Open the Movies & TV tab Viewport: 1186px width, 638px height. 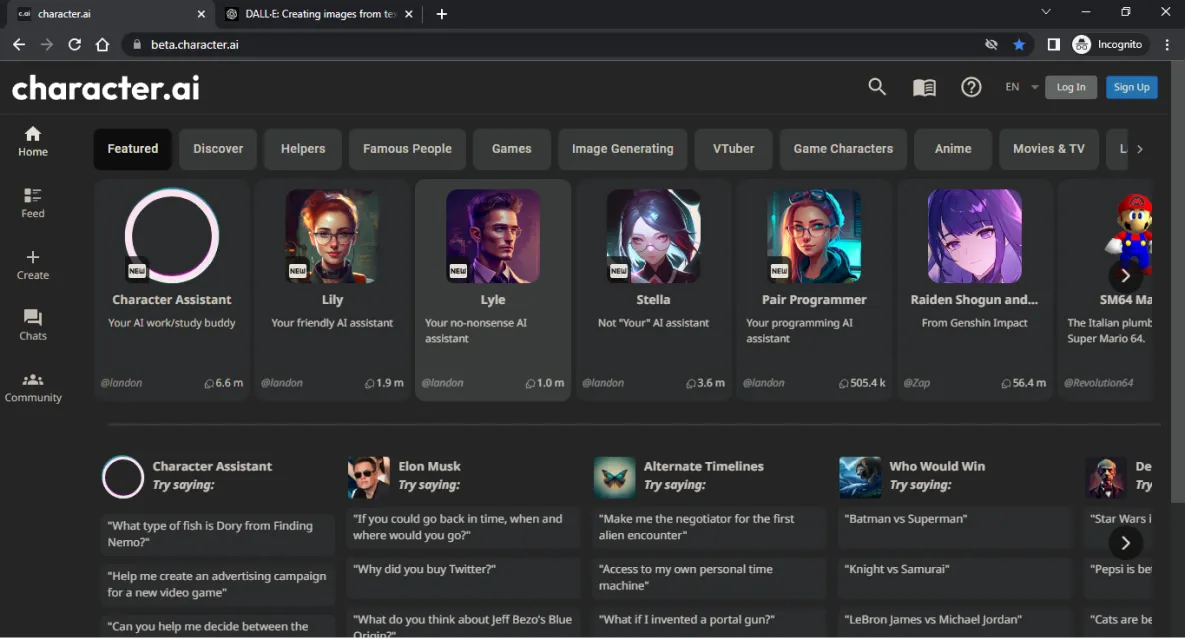pyautogui.click(x=1048, y=149)
